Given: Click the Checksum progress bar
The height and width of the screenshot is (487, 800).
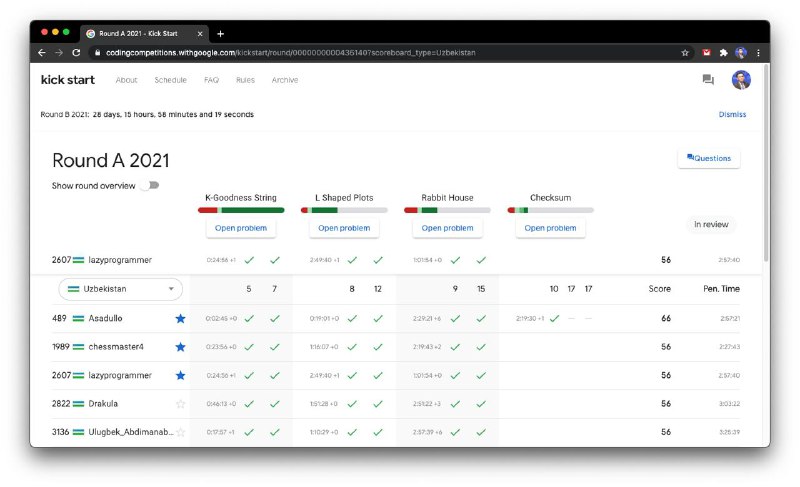Looking at the screenshot, I should [551, 210].
